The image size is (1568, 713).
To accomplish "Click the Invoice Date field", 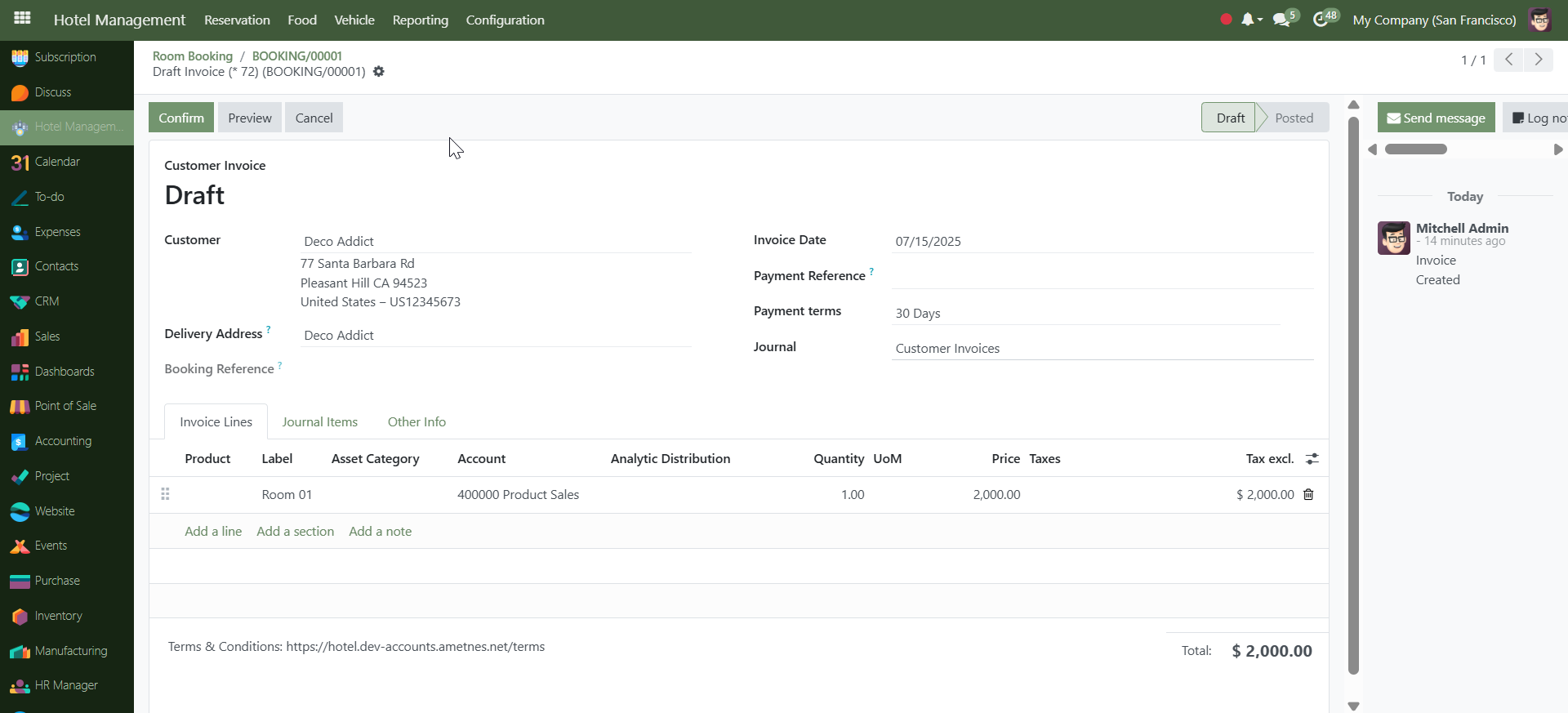I will point(1102,242).
